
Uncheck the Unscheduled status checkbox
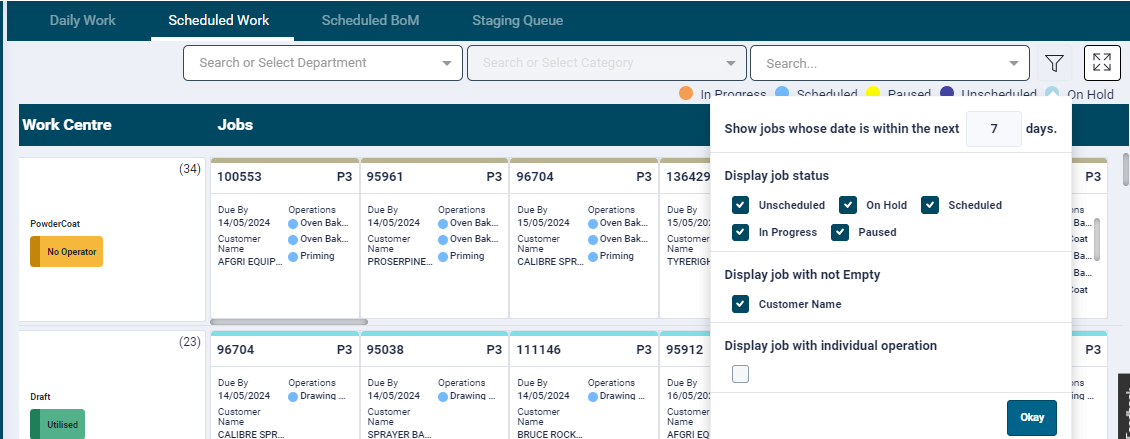coord(740,205)
